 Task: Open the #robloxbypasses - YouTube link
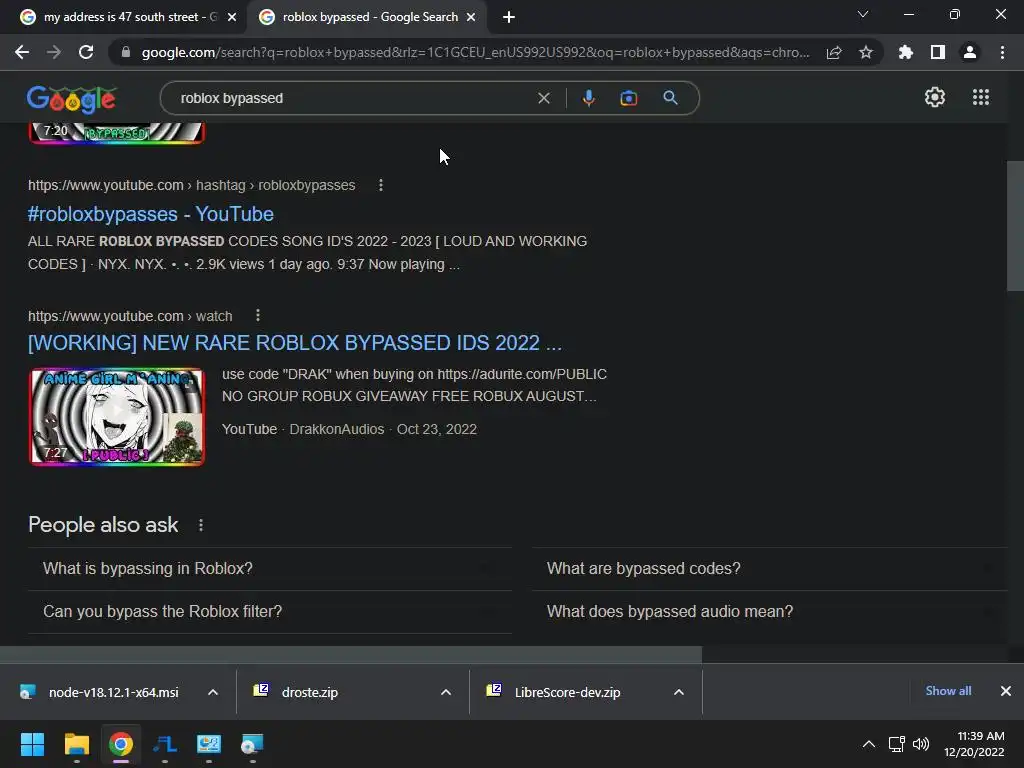point(151,214)
